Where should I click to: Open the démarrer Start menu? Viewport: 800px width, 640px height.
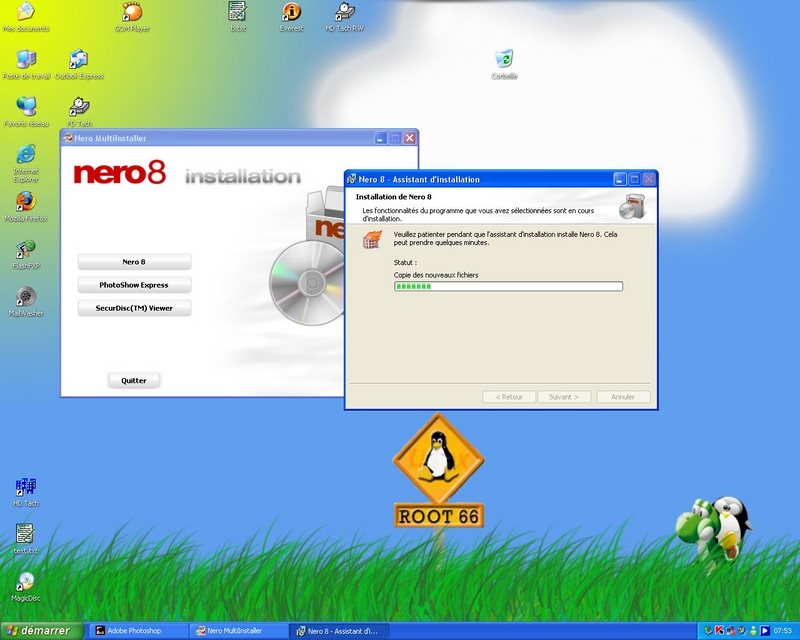pos(41,631)
